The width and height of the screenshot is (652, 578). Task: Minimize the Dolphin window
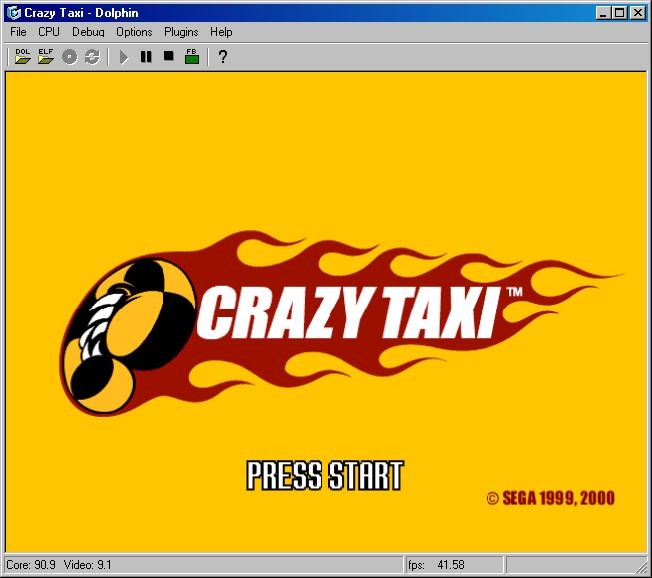(603, 13)
